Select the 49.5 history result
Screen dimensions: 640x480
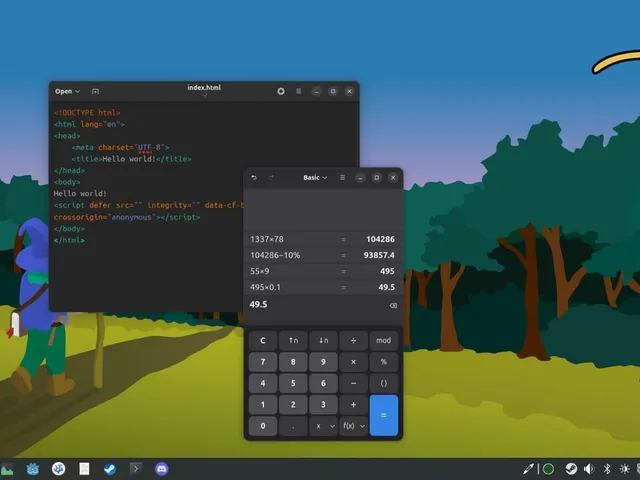387,287
